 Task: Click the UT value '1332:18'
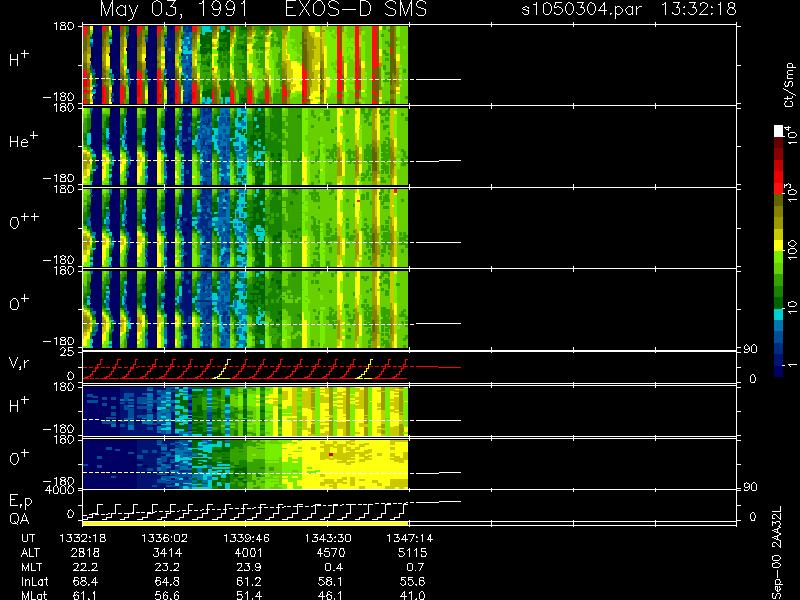point(82,538)
